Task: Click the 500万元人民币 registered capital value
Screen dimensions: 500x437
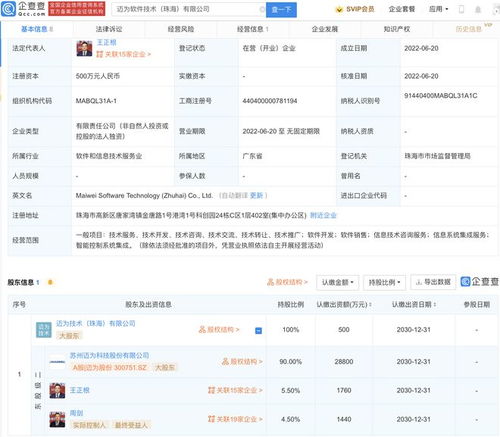Action: [x=98, y=76]
